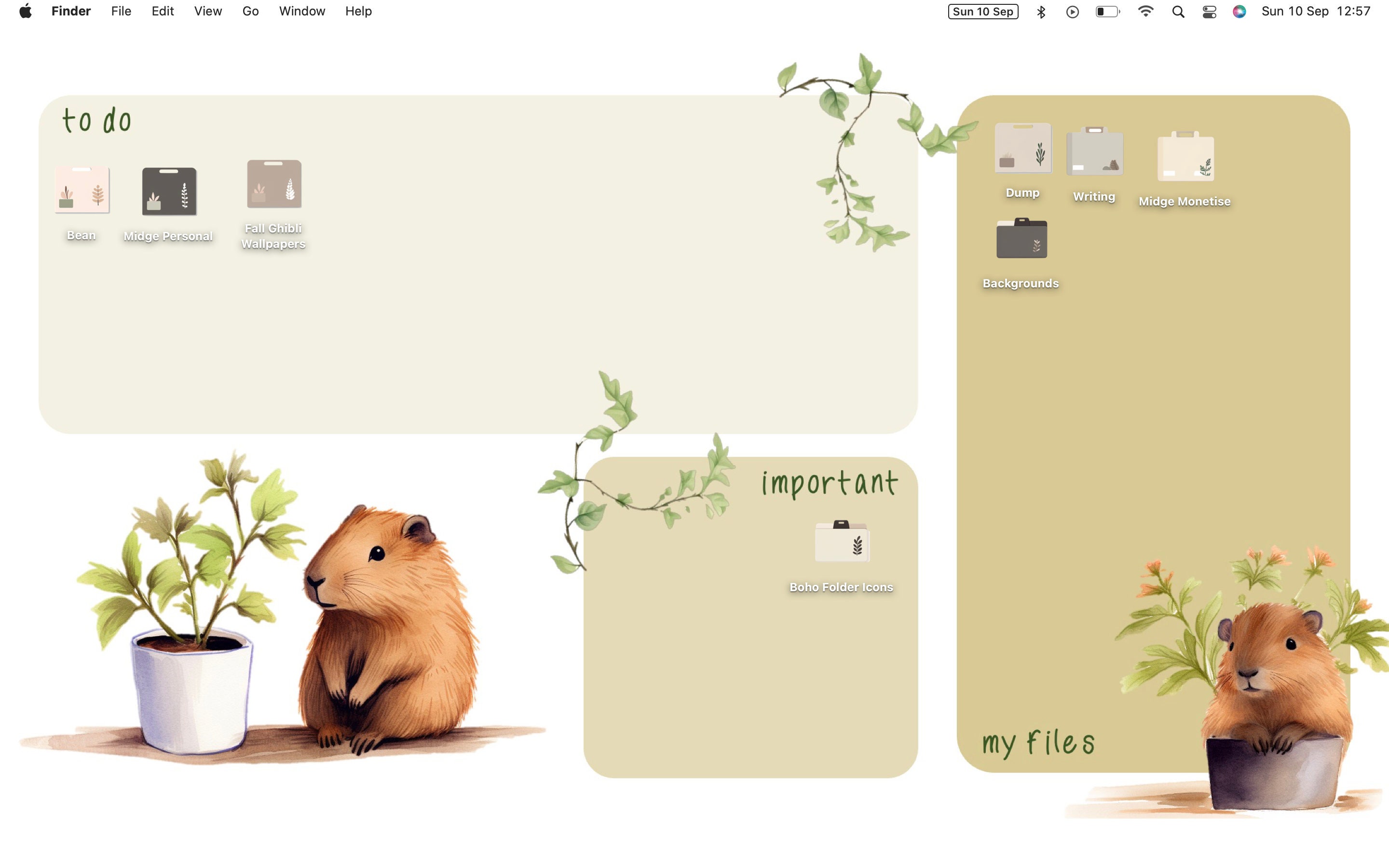Check the battery status icon

coord(1107,11)
